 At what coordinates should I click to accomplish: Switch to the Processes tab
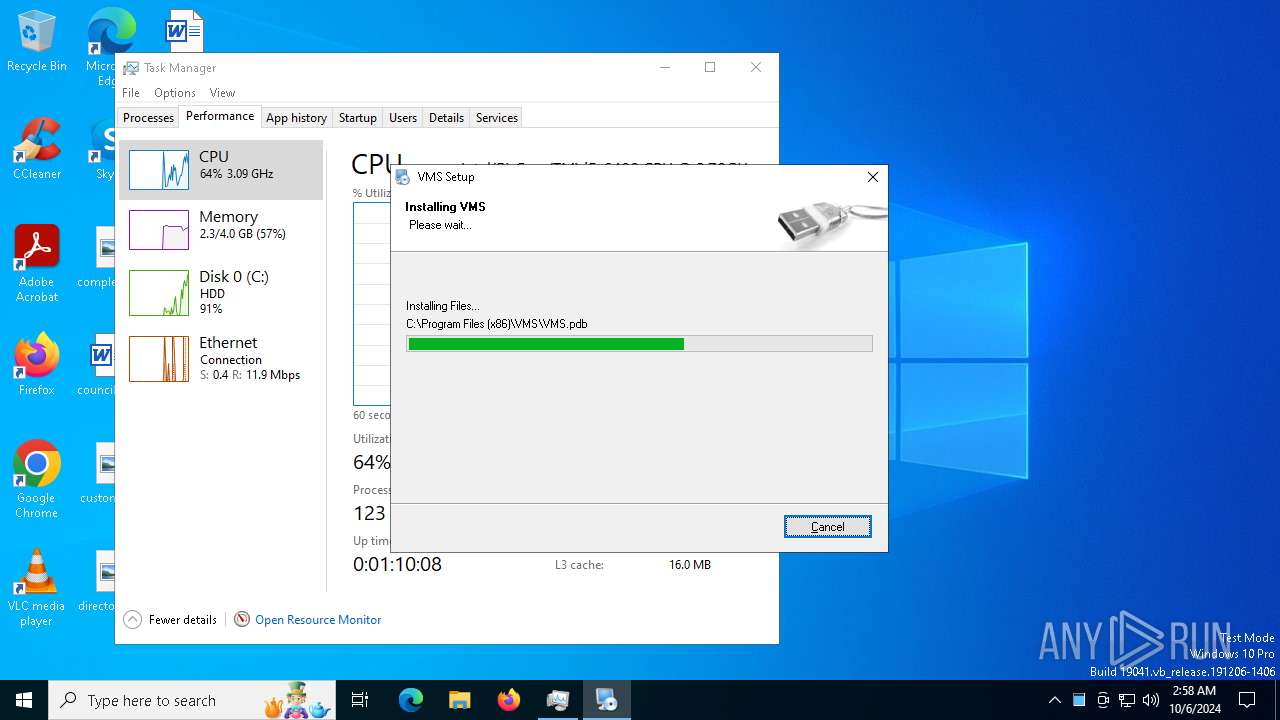coord(148,118)
